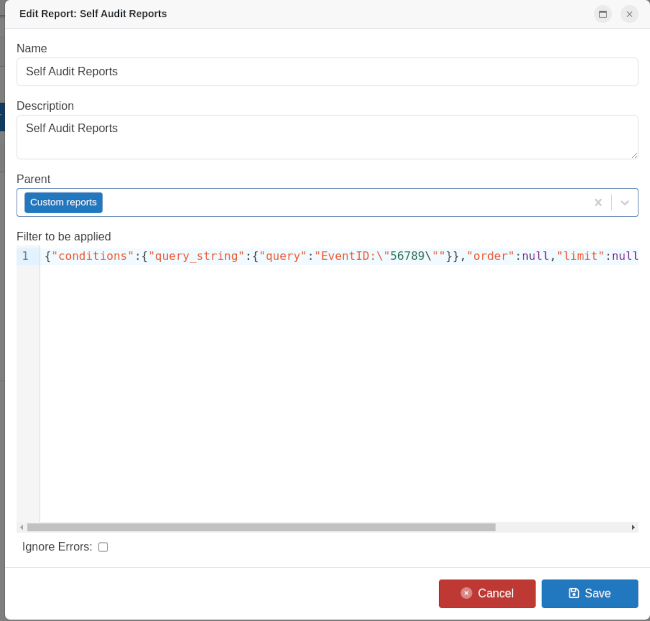
Task: Click the Description resize handle corner
Action: tap(634, 155)
